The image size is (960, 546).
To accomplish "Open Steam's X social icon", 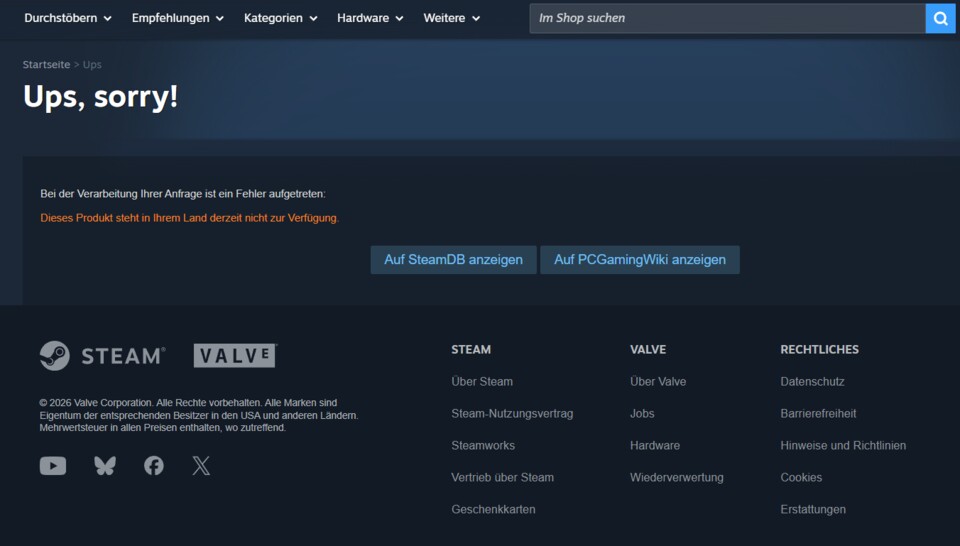I will (x=201, y=466).
